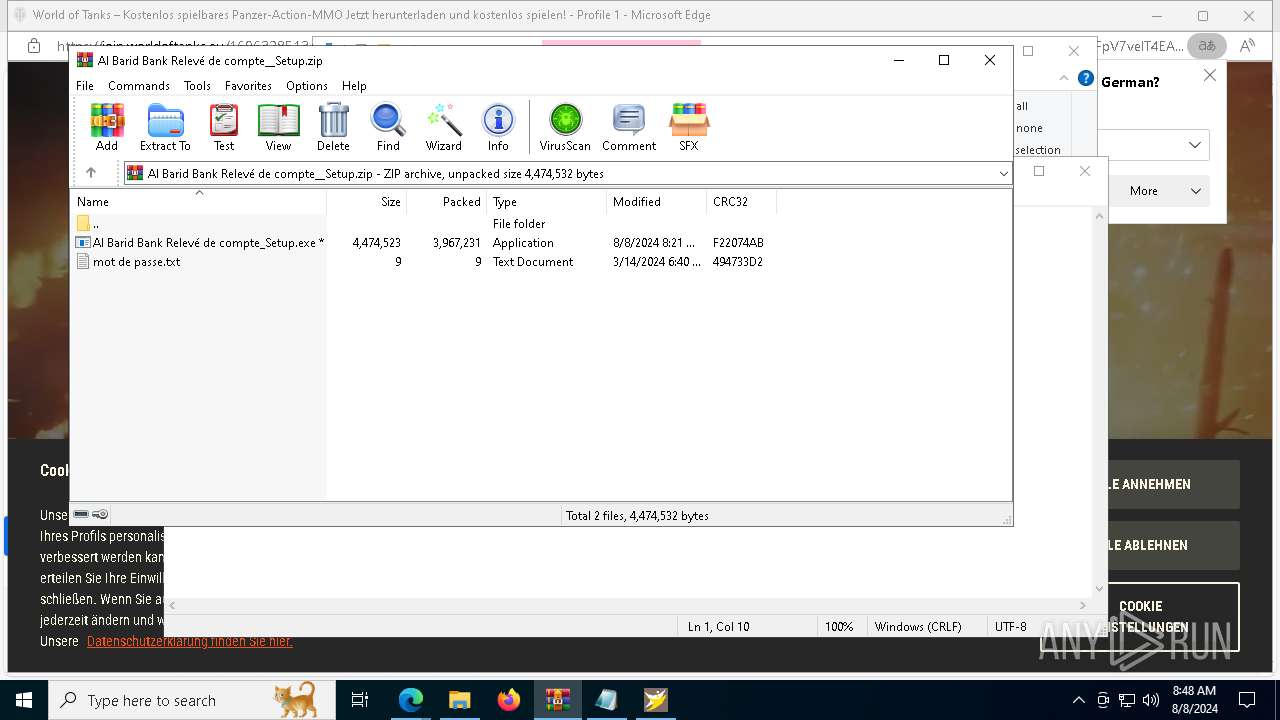Click the help icon next to German?
This screenshot has height=720, width=1280.
(1086, 78)
